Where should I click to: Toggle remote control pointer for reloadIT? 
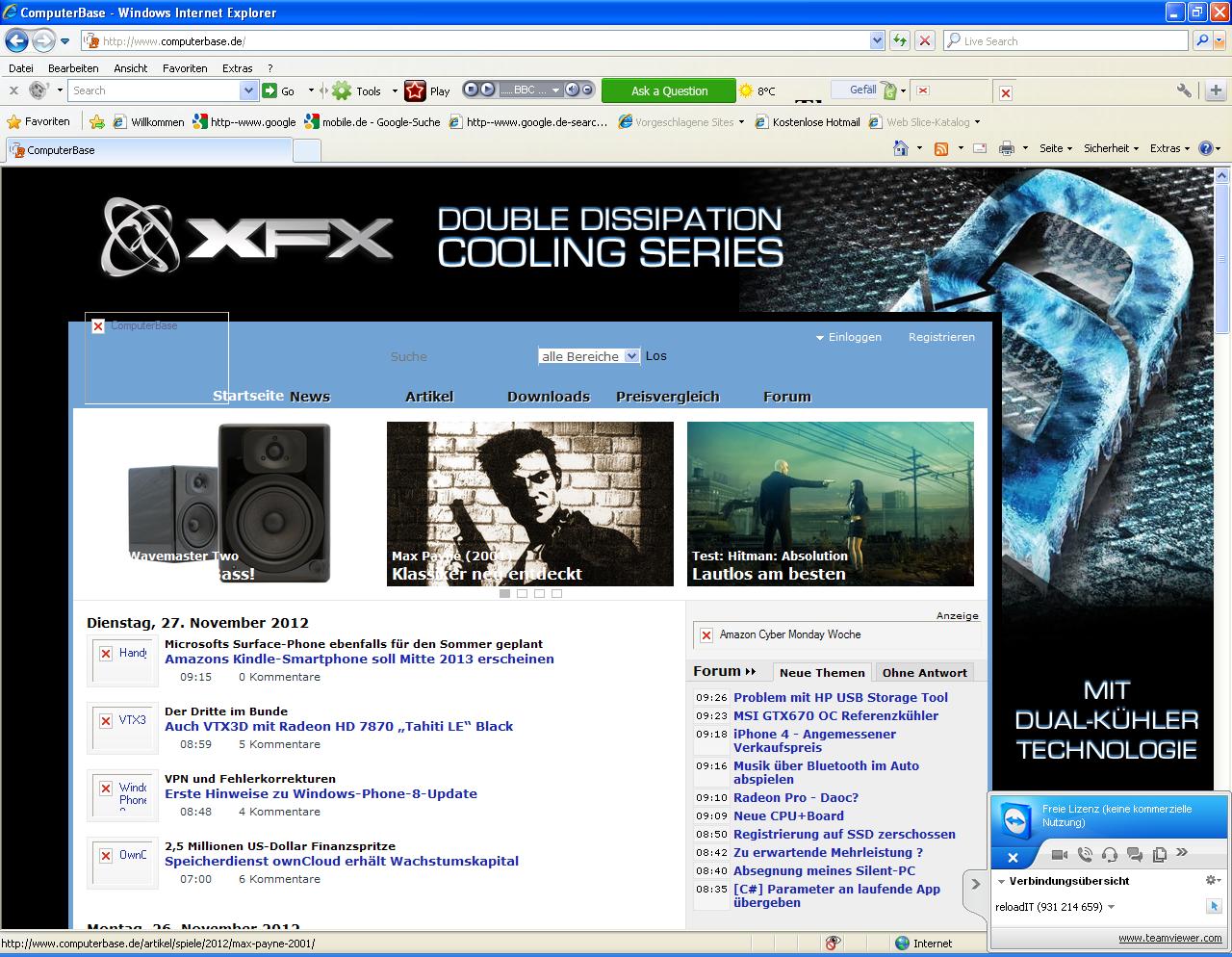1214,906
